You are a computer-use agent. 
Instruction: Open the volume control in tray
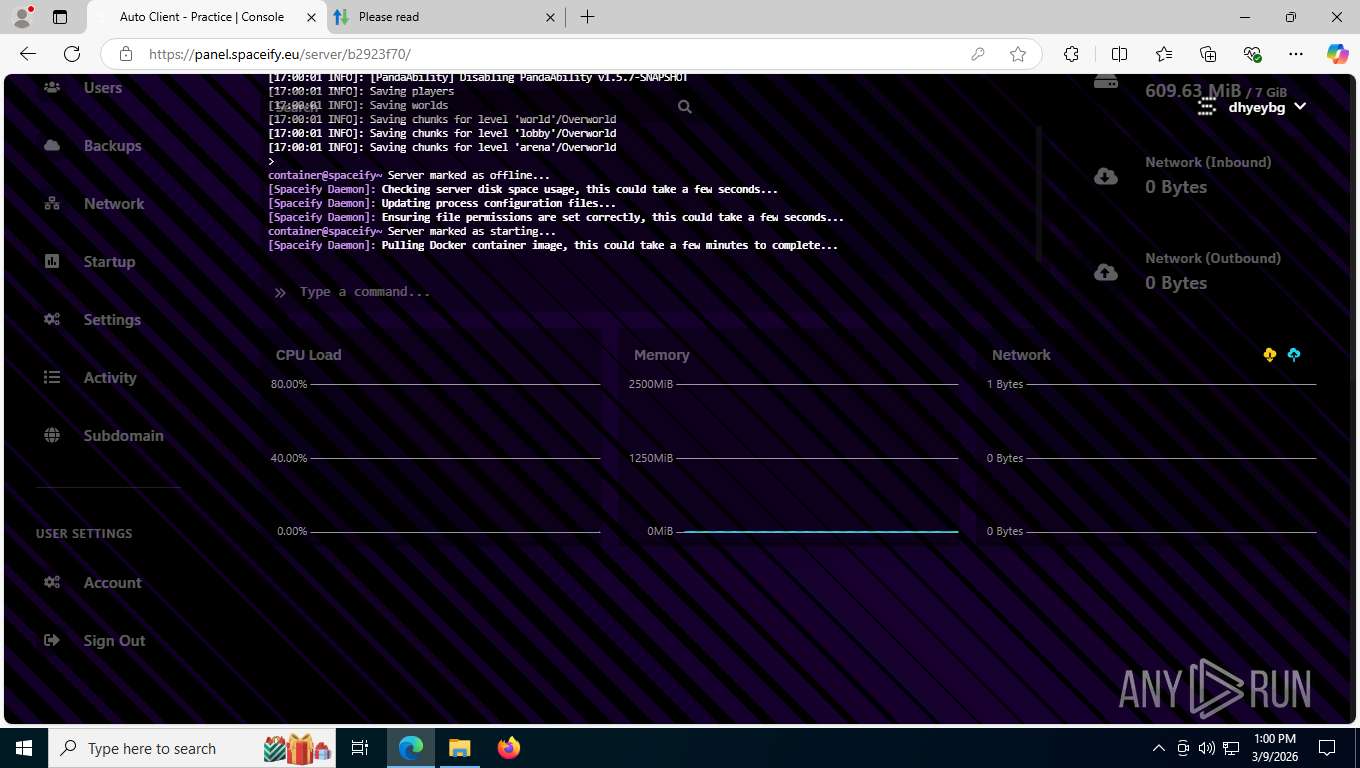[x=1207, y=748]
